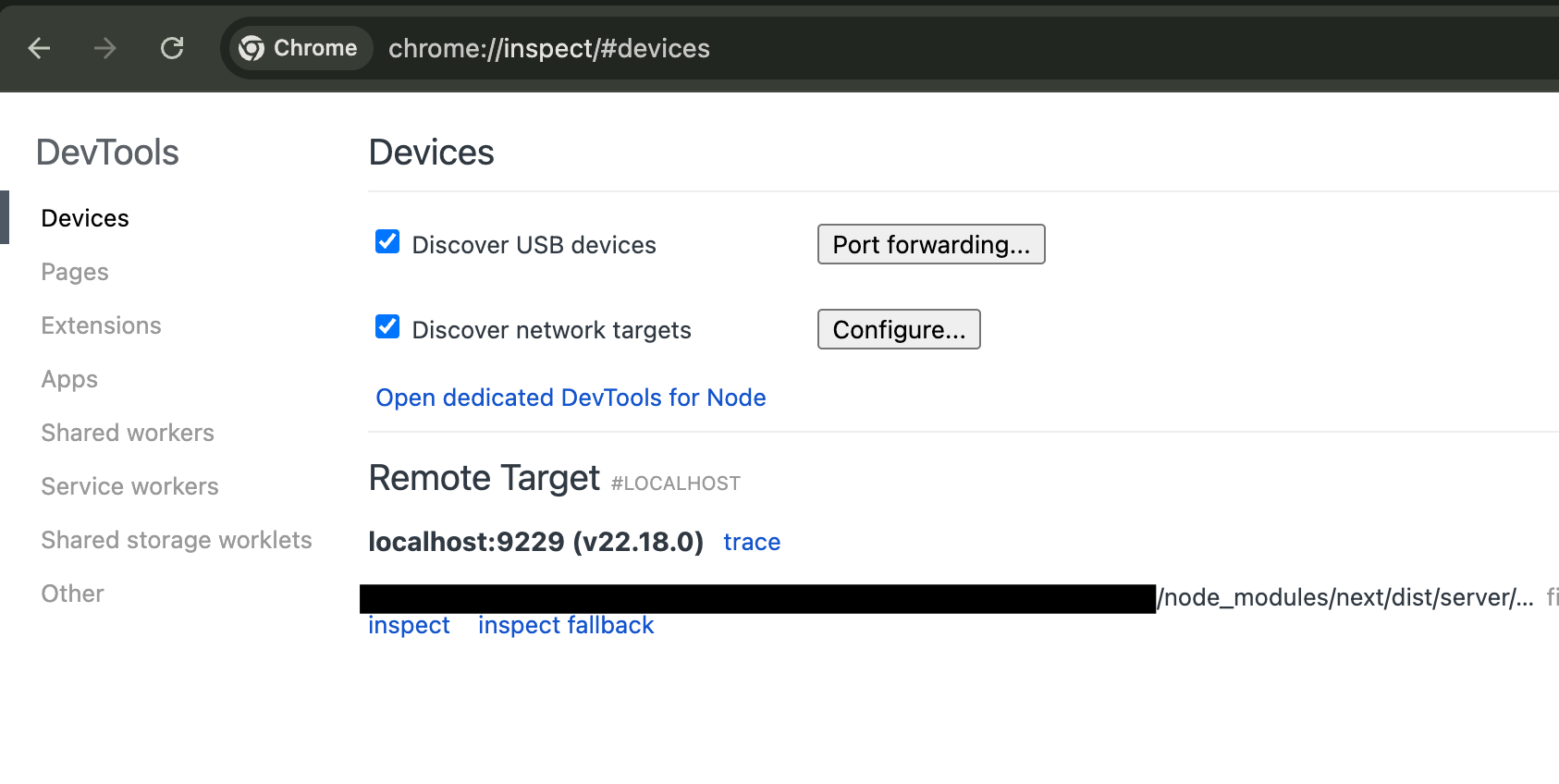Open Shared storage worklets section
The image size is (1559, 784).
point(177,540)
